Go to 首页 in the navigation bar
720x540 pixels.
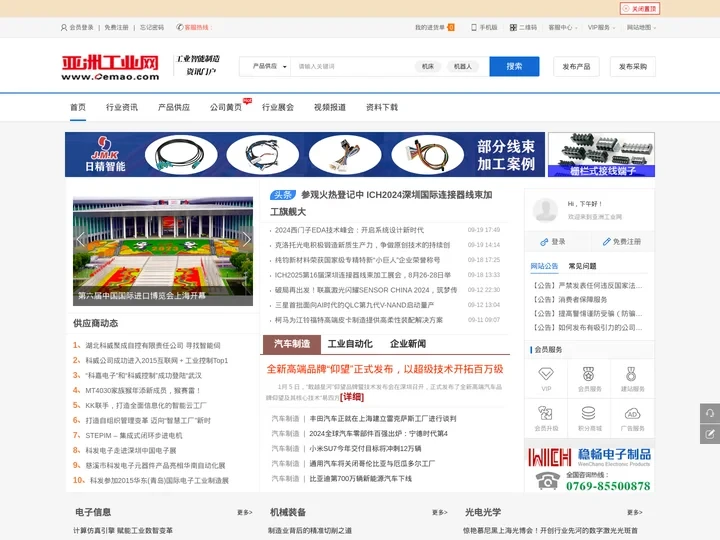pos(78,107)
